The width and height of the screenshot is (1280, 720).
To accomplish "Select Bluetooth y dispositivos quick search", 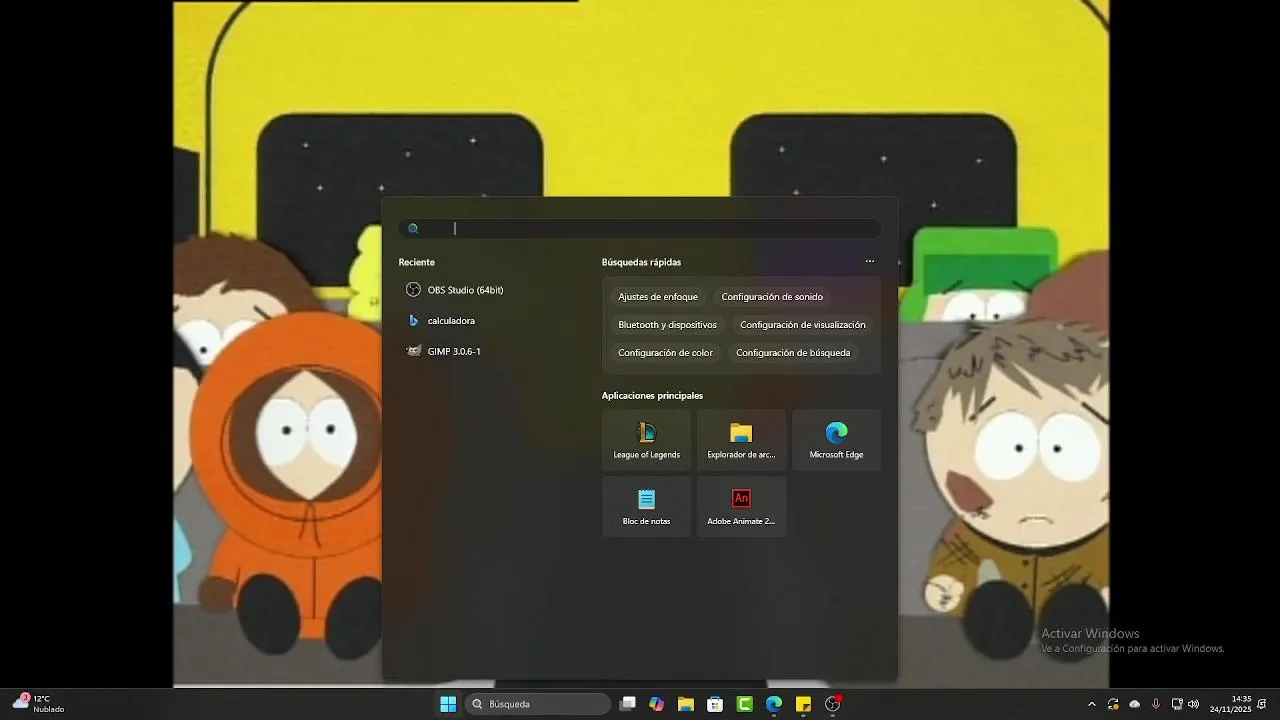I will [667, 325].
